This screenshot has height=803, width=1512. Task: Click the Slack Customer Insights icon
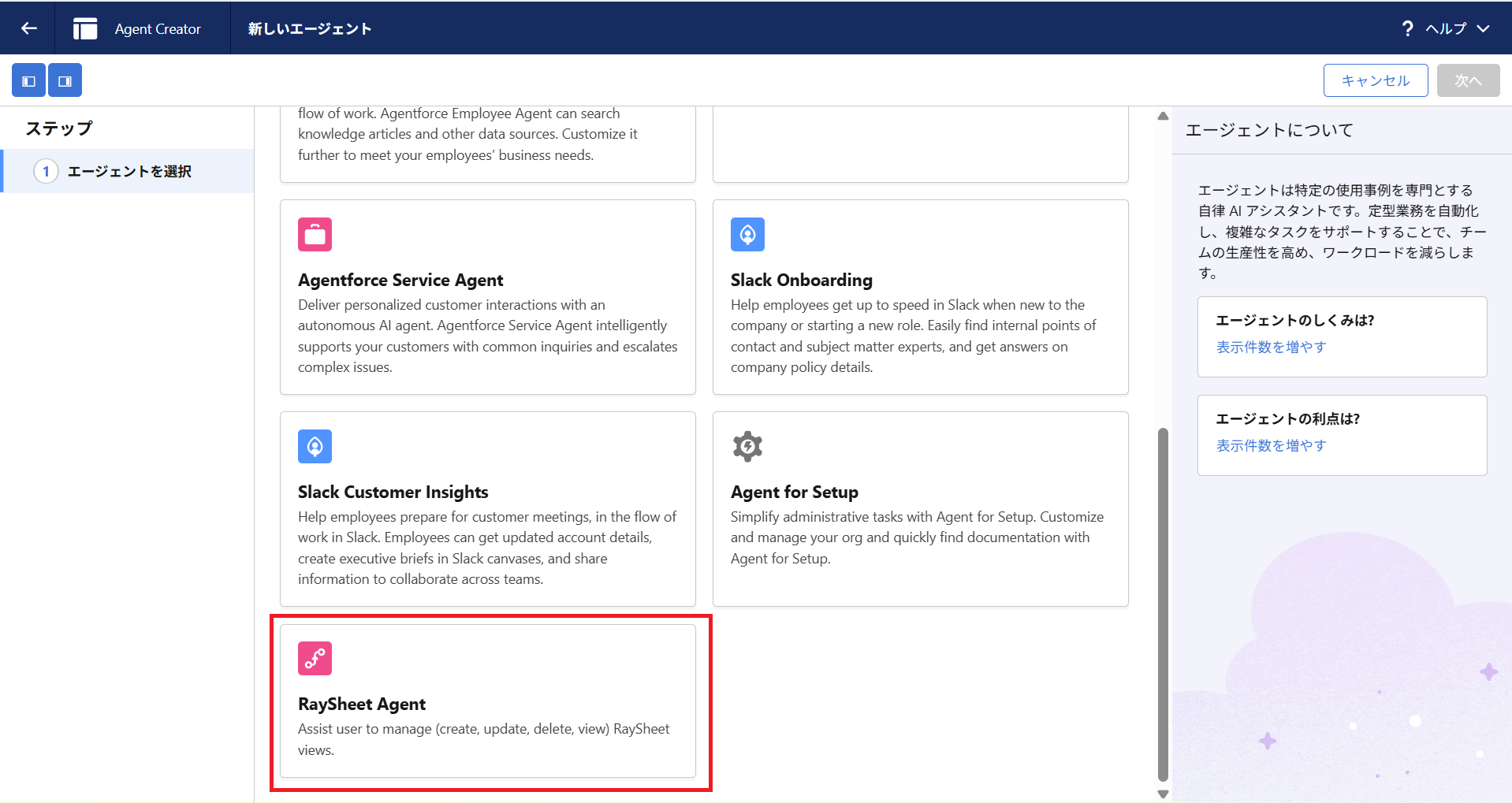point(315,446)
